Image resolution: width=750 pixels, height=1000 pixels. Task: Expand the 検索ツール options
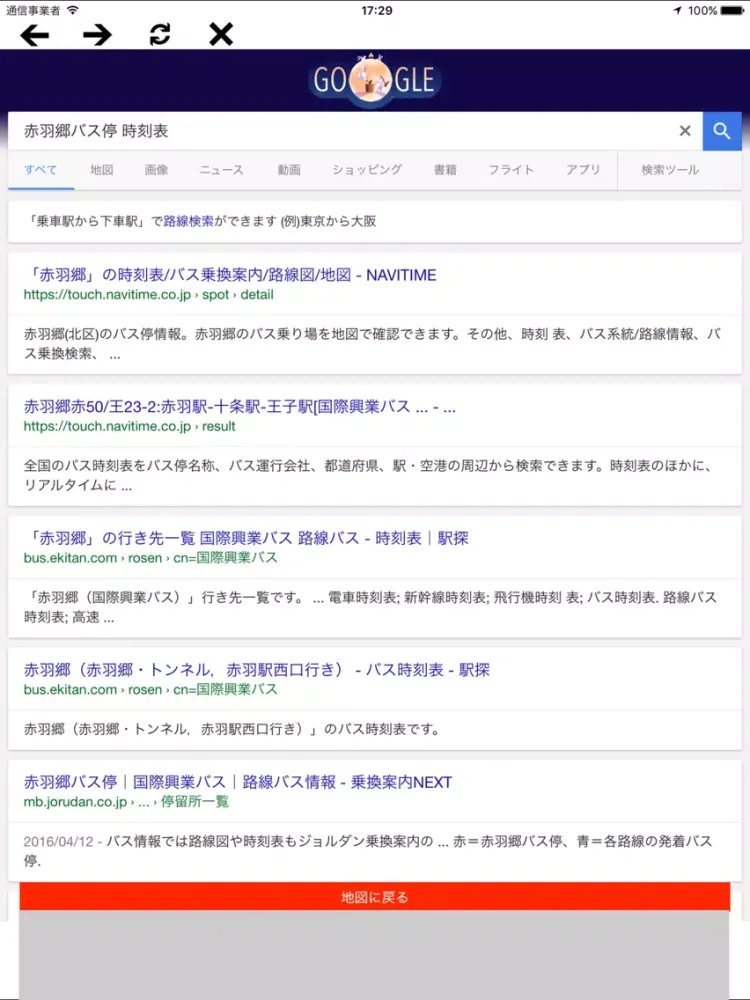tap(670, 170)
